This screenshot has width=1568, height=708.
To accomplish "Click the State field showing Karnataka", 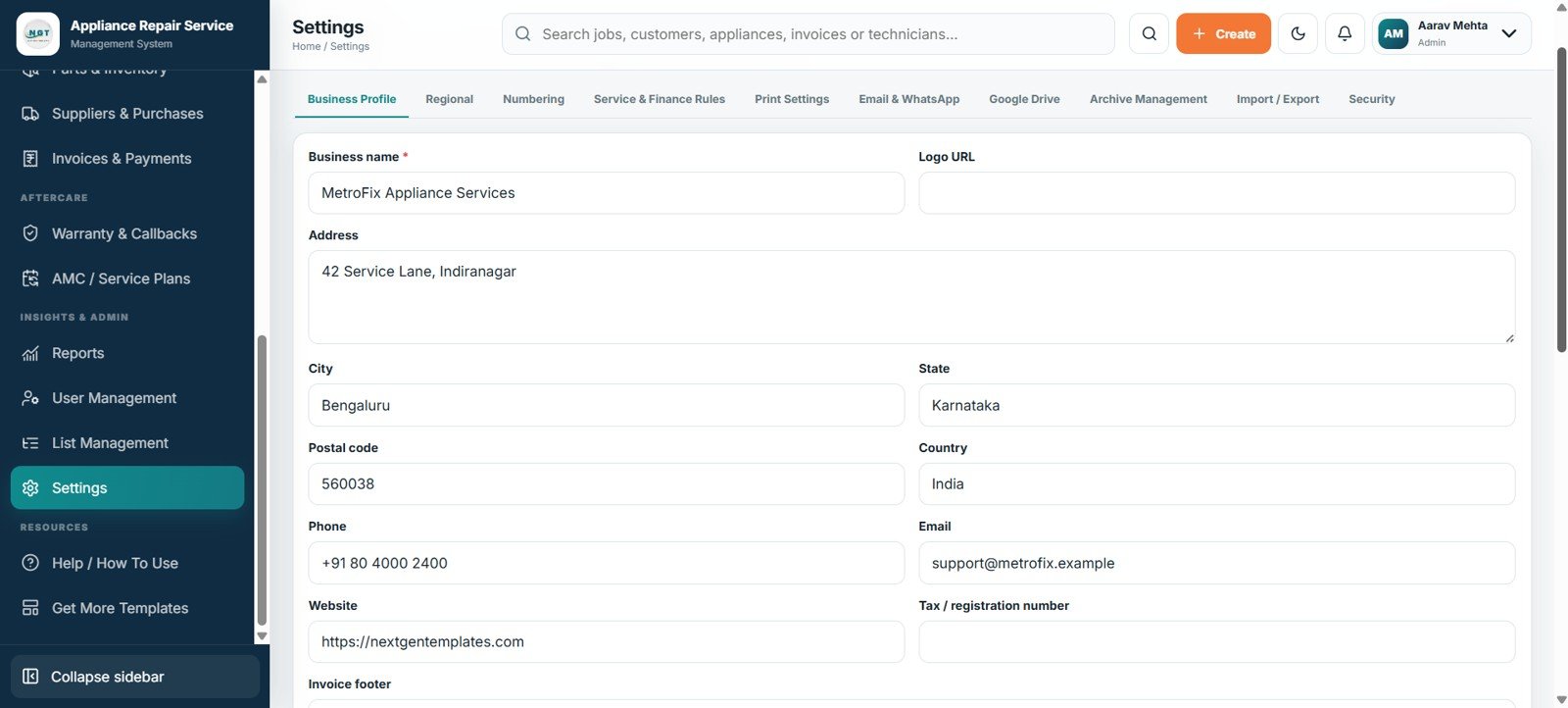I will 1216,405.
